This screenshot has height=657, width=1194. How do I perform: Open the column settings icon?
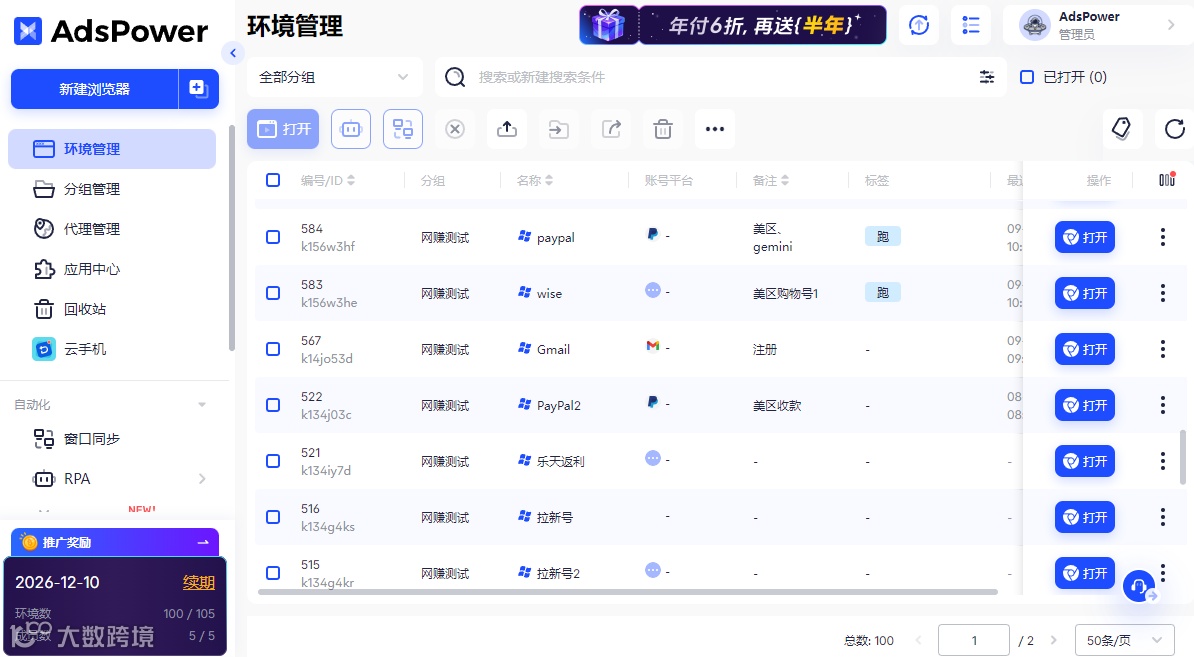tap(1167, 180)
